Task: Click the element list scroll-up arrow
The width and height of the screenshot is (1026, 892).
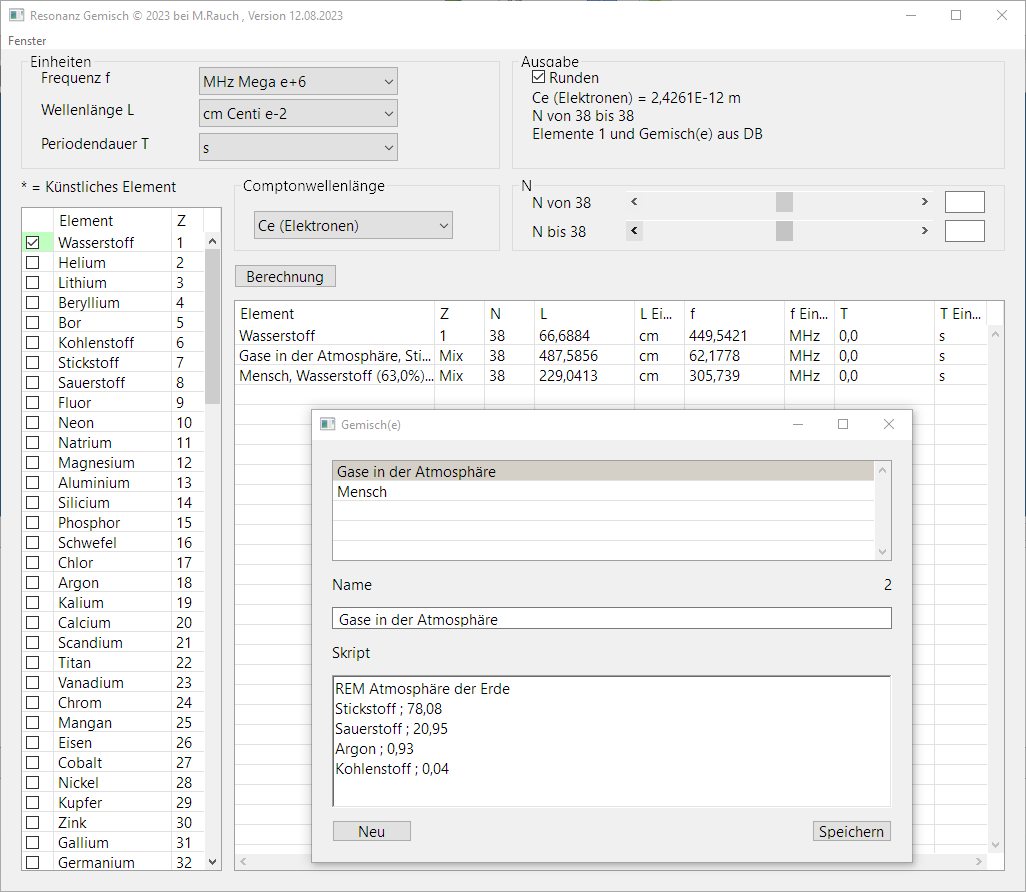Action: (212, 241)
